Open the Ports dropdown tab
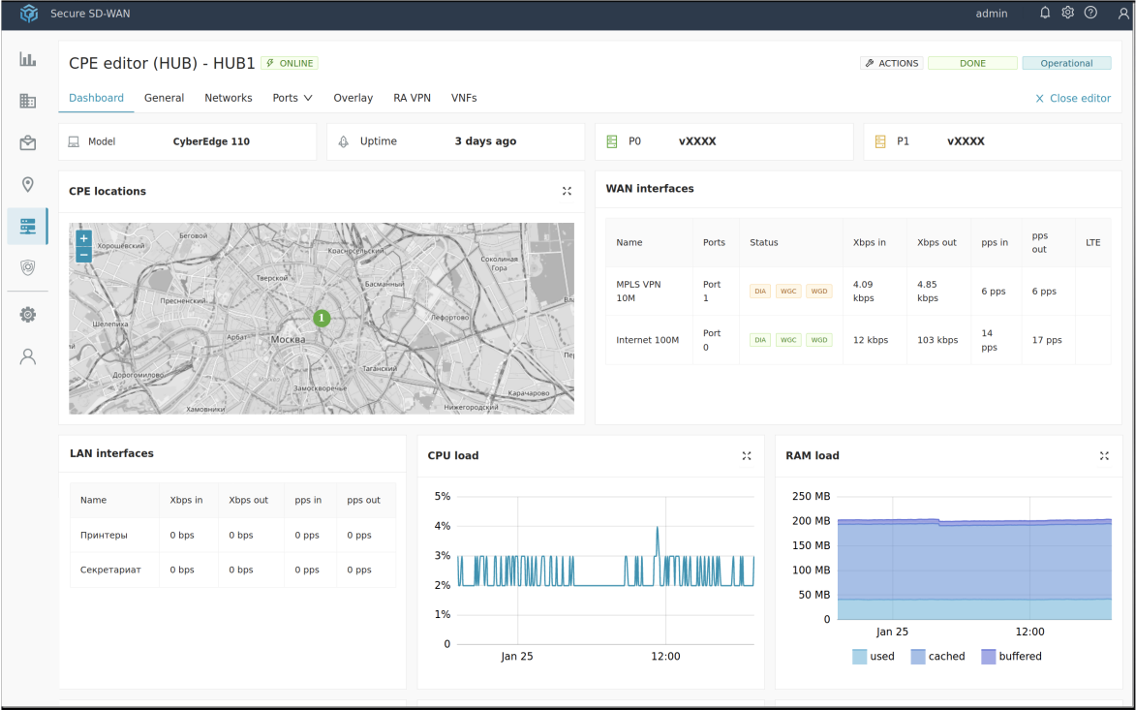 [x=292, y=98]
